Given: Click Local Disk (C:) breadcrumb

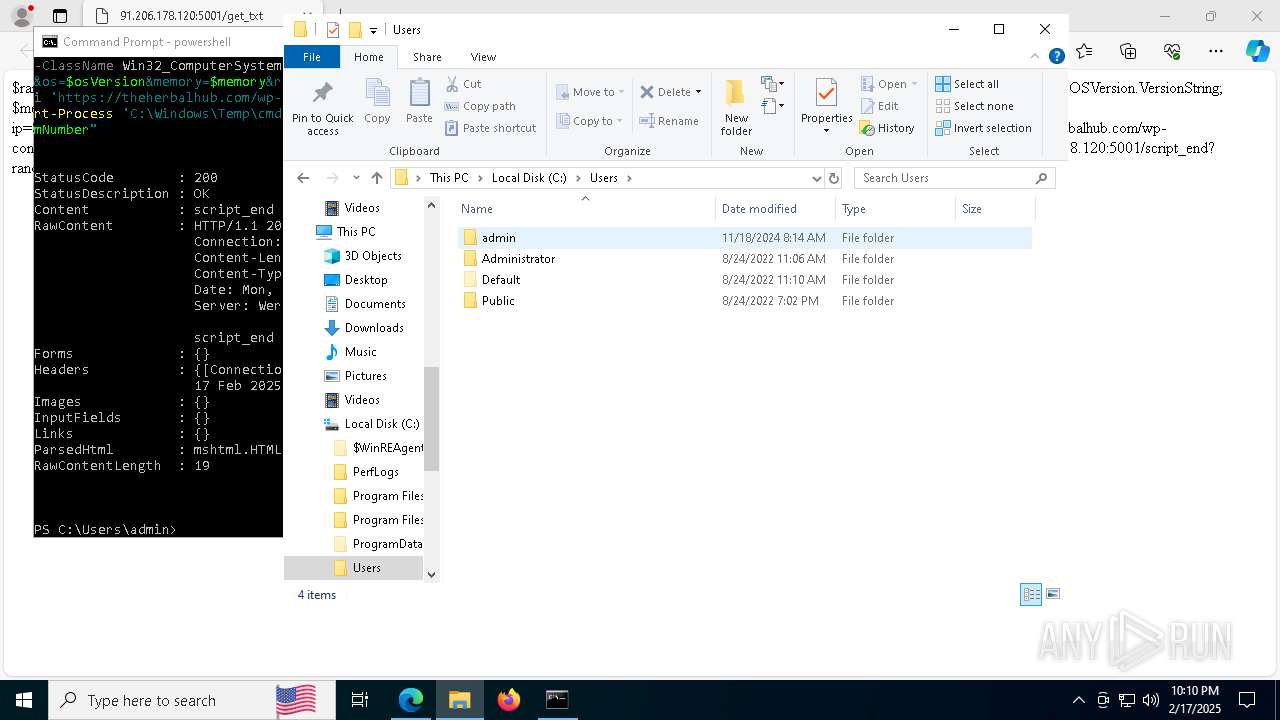Looking at the screenshot, I should pos(529,178).
